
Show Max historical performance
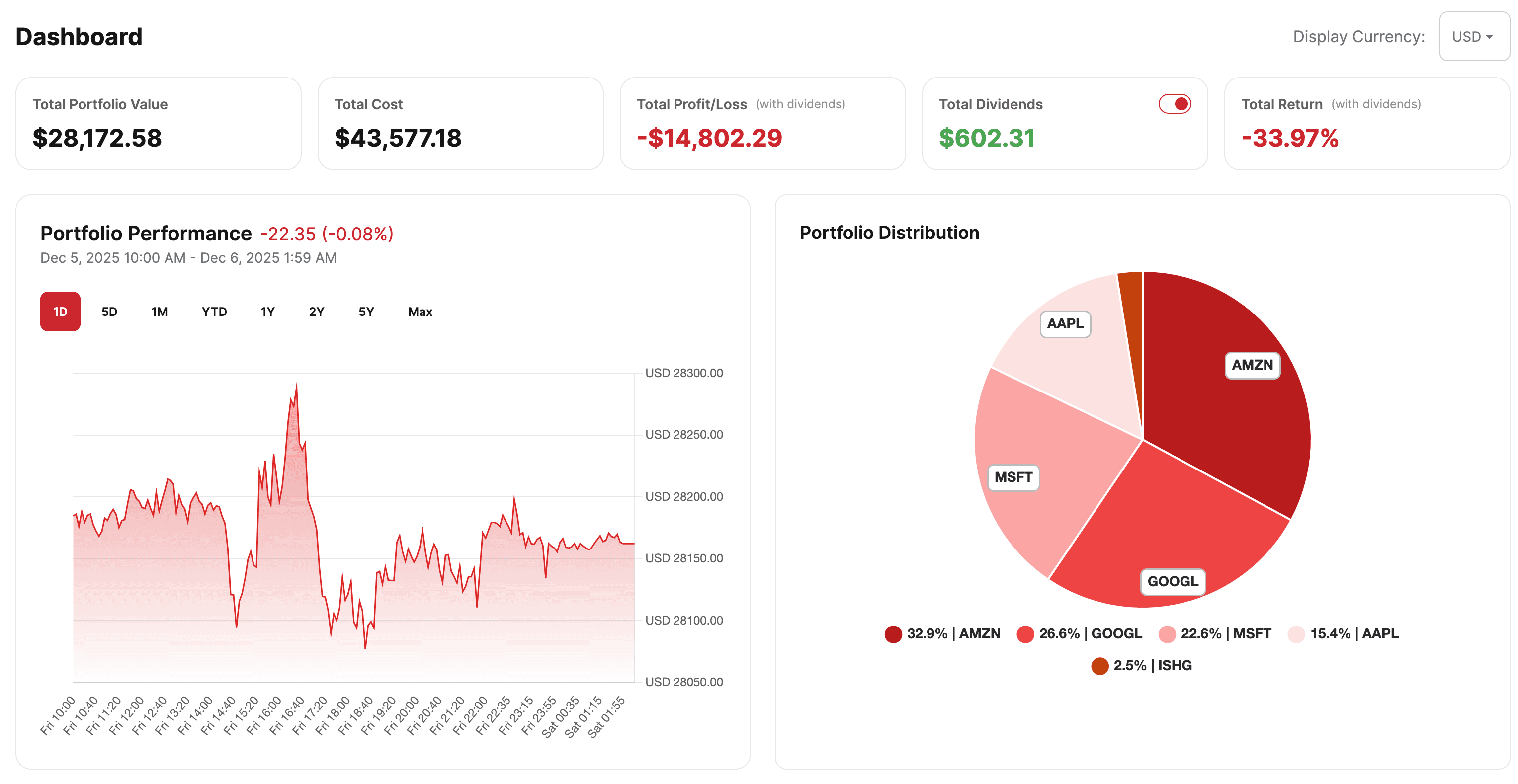coord(419,312)
